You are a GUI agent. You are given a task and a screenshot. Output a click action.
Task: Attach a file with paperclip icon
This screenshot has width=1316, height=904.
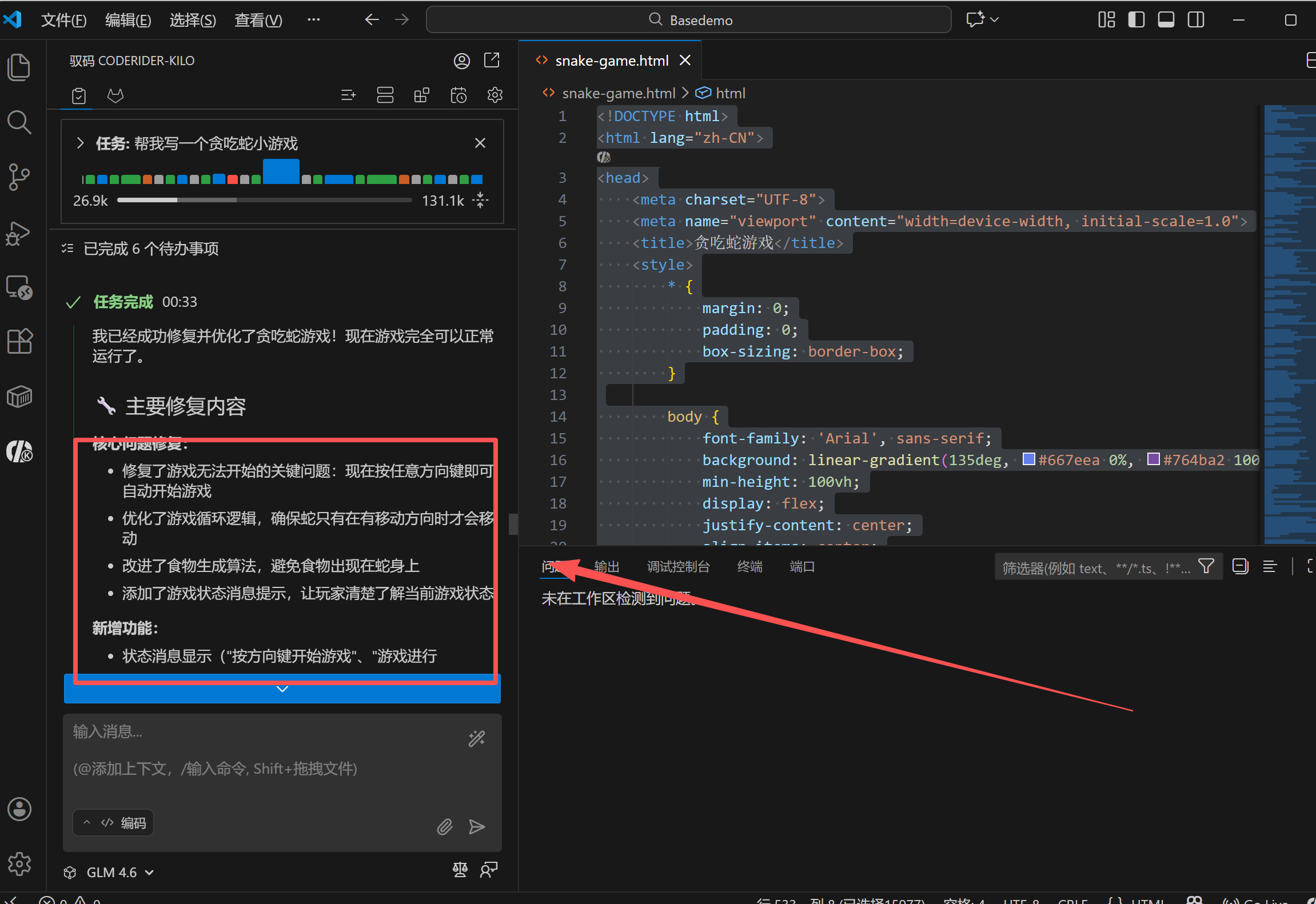[x=445, y=826]
